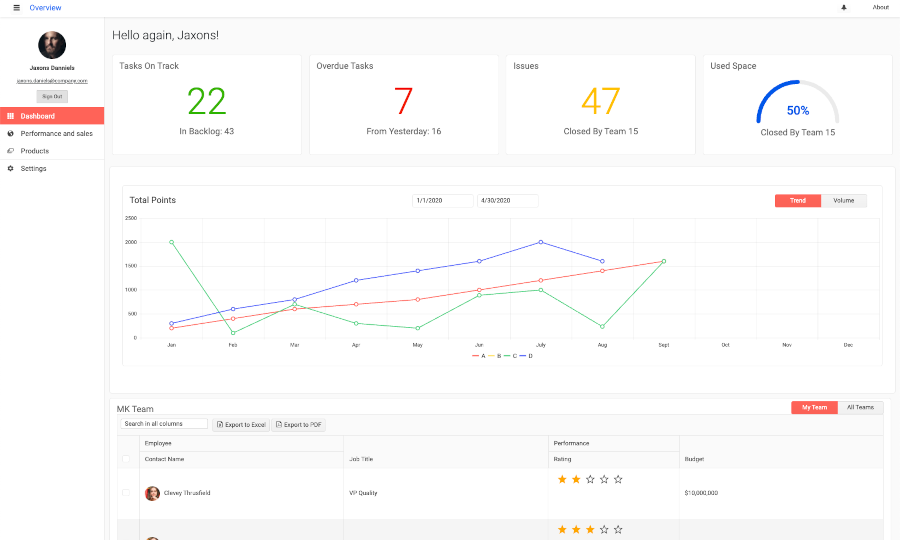Switch chart to the Volume view

point(843,201)
